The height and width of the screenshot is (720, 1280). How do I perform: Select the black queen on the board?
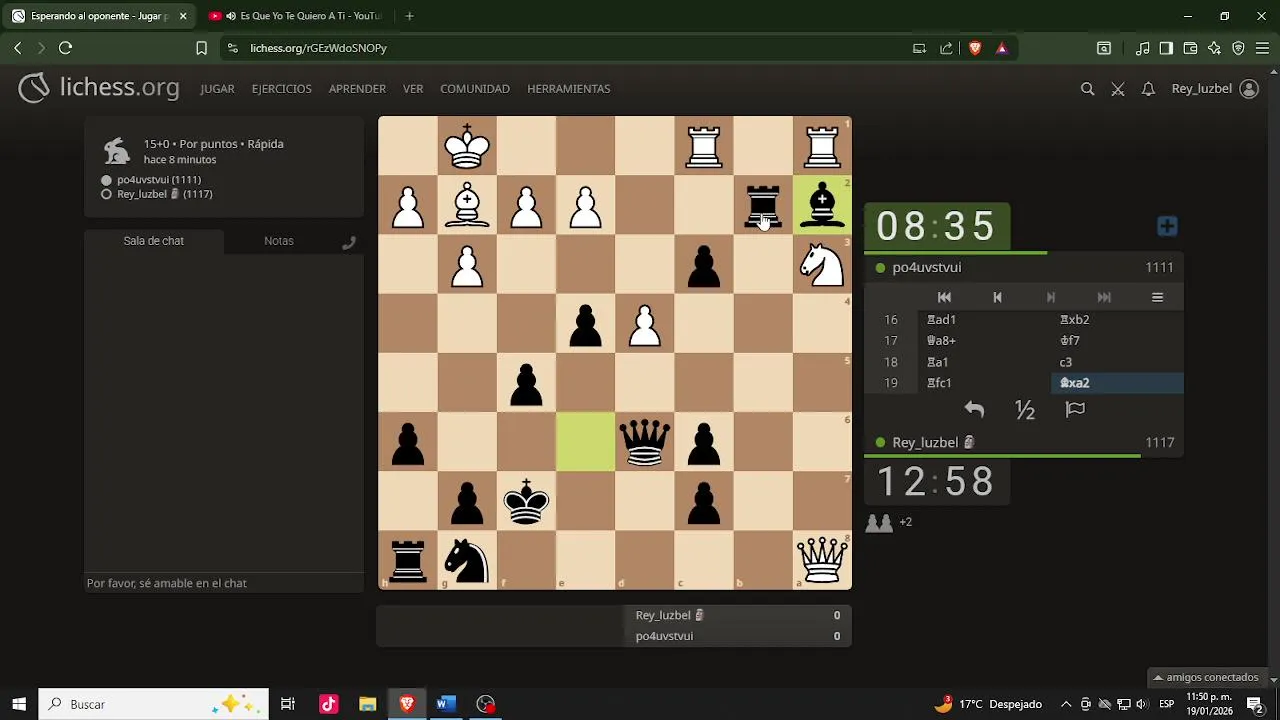pos(645,442)
